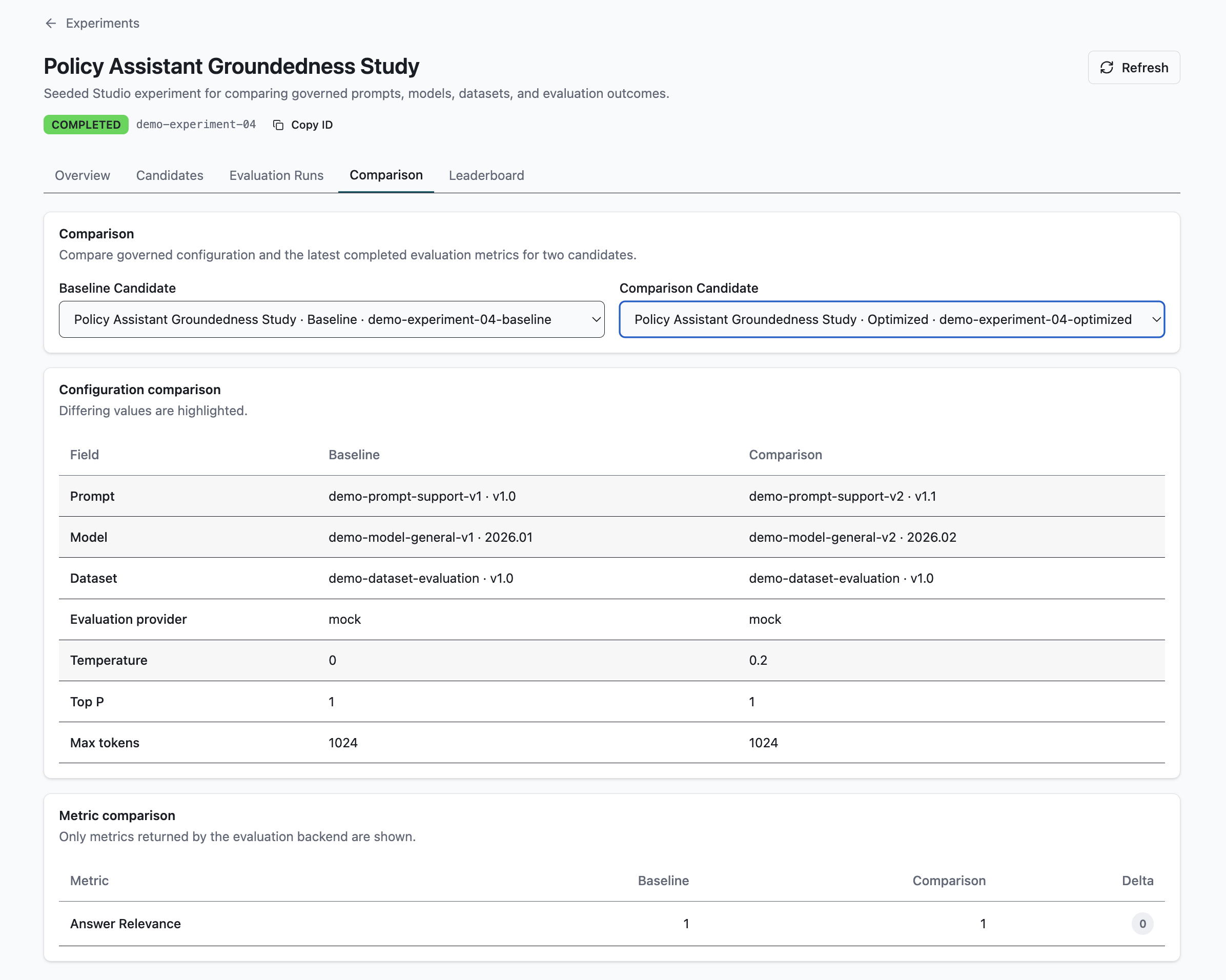Click the demo-experiment-04 ID text
Image resolution: width=1226 pixels, height=980 pixels.
point(196,125)
